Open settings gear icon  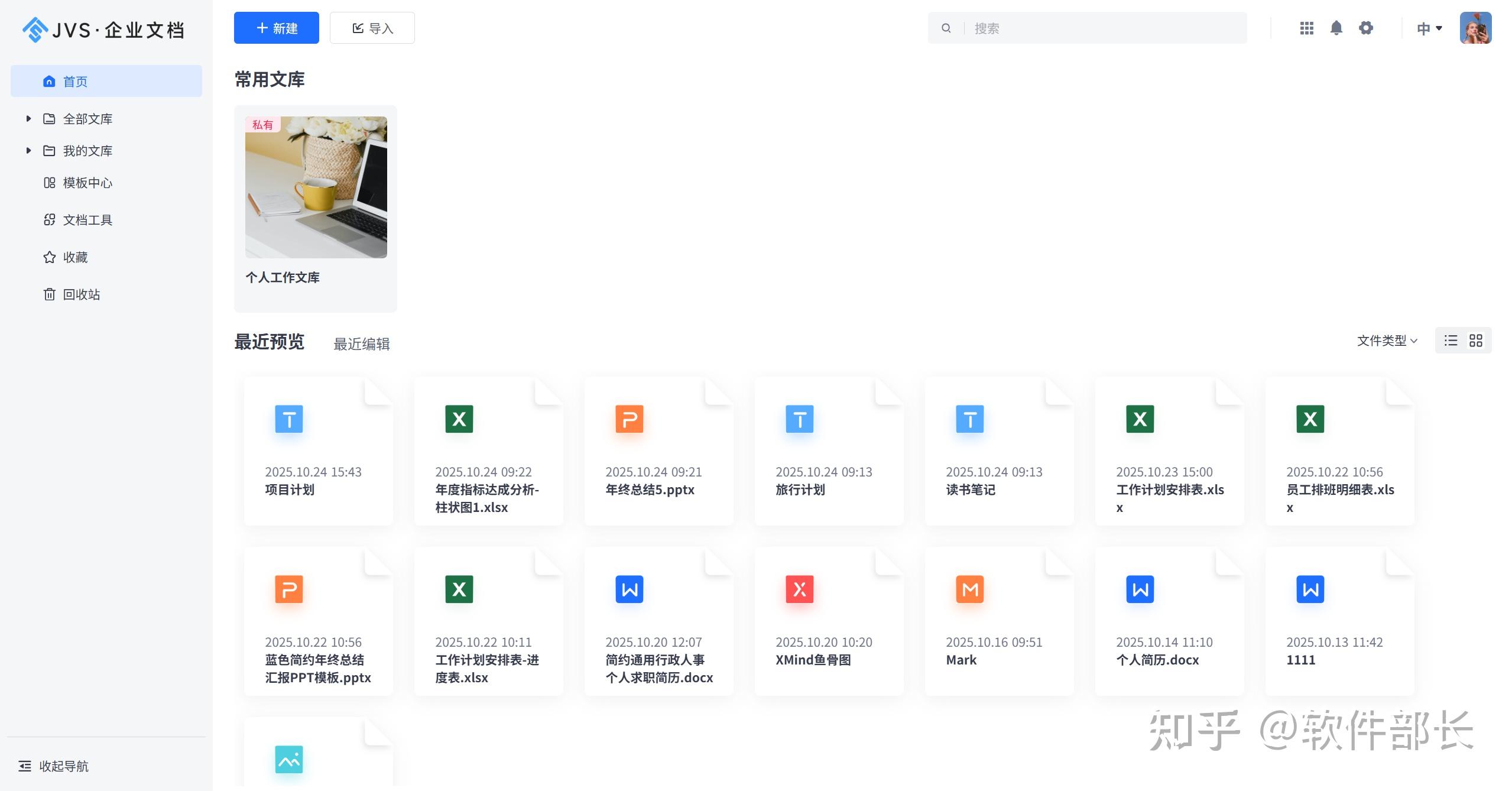tap(1365, 28)
